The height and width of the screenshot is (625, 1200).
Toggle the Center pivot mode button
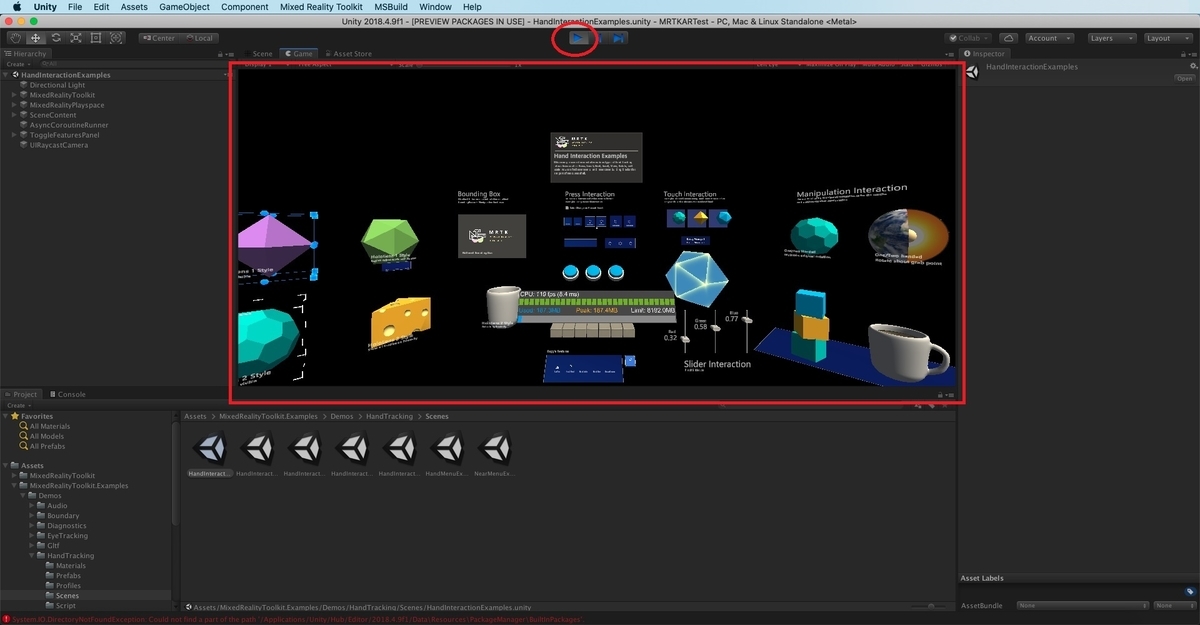tap(158, 38)
